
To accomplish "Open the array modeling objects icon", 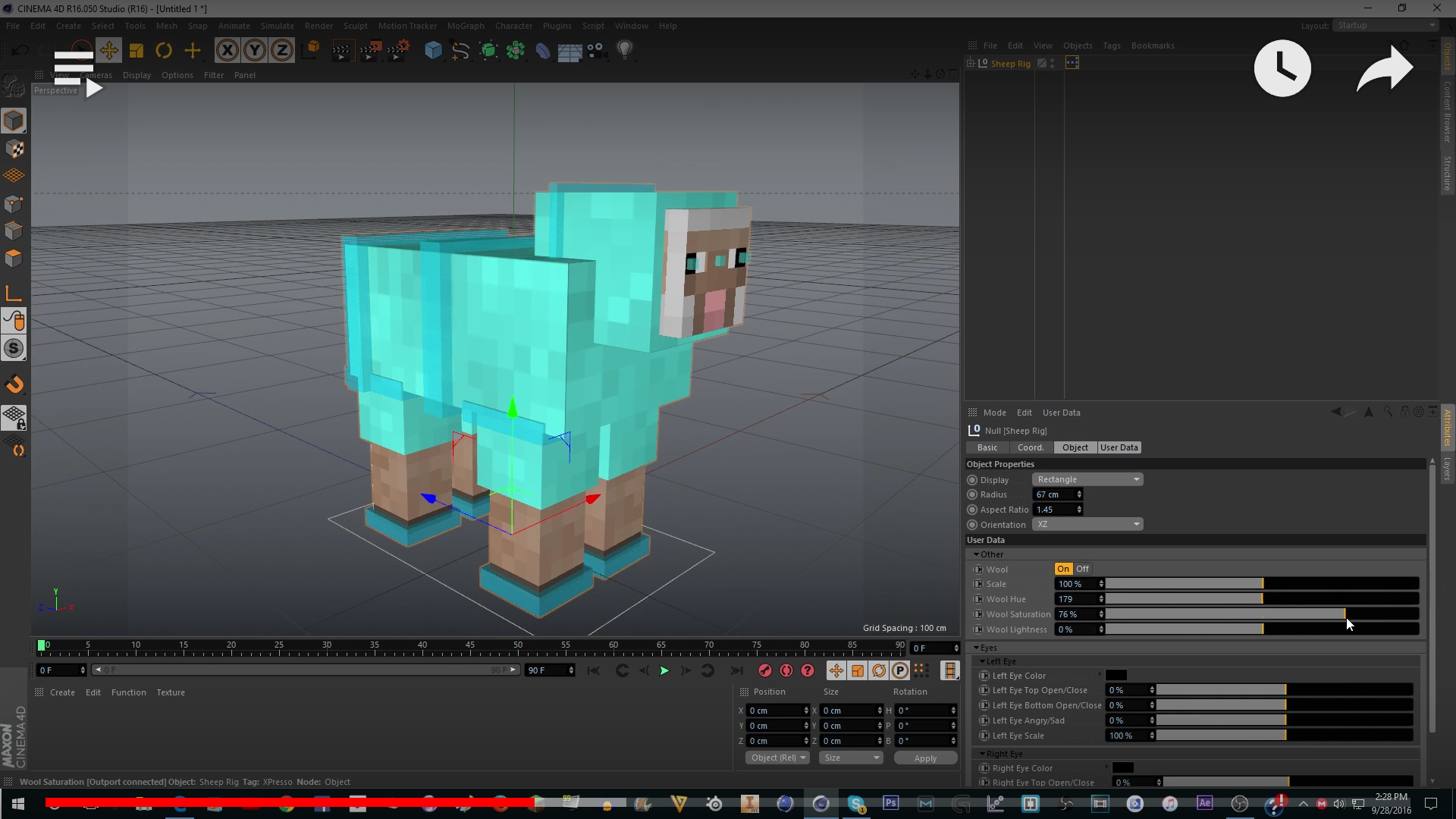I will [516, 51].
